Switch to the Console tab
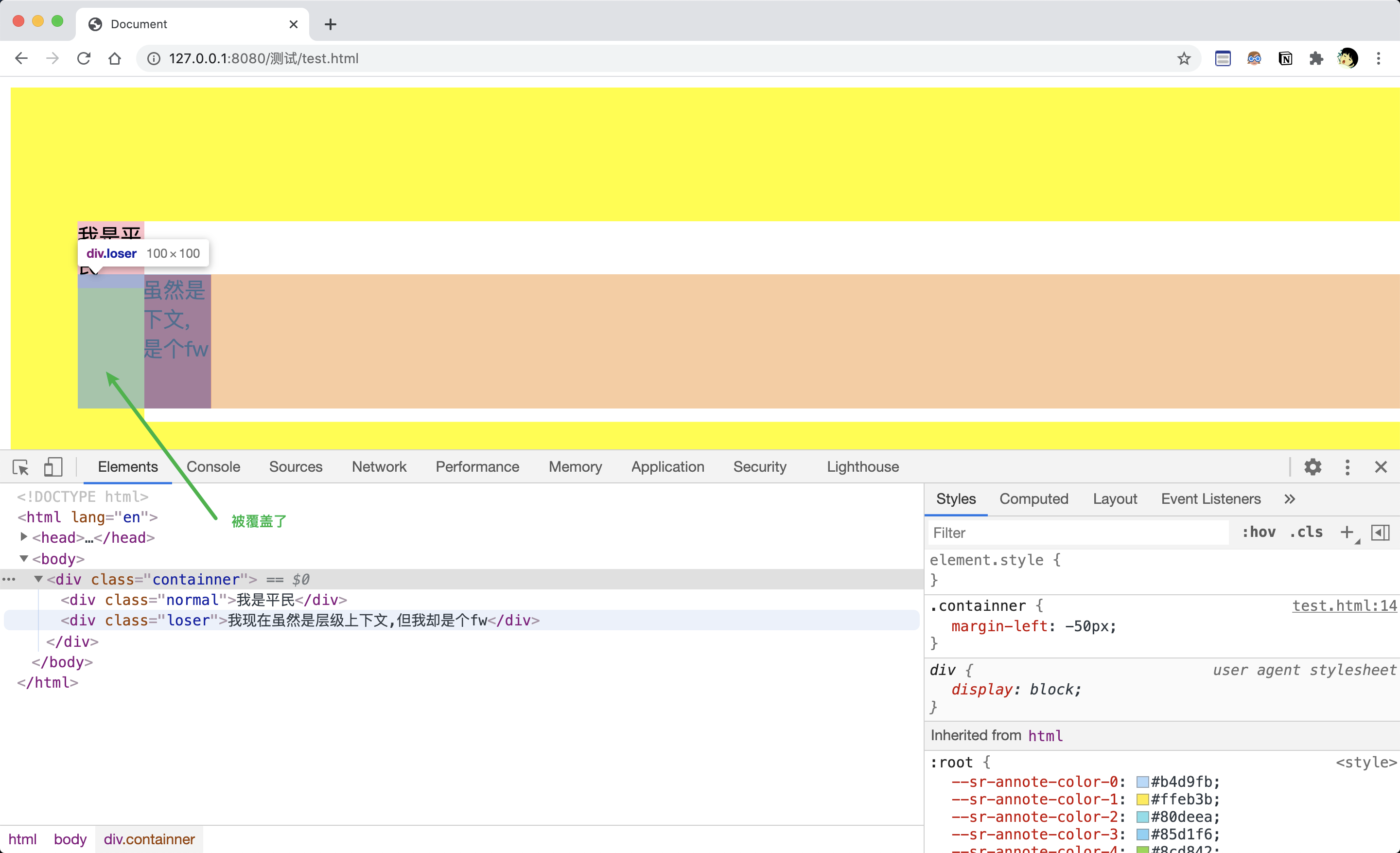Image resolution: width=1400 pixels, height=853 pixels. pos(213,467)
